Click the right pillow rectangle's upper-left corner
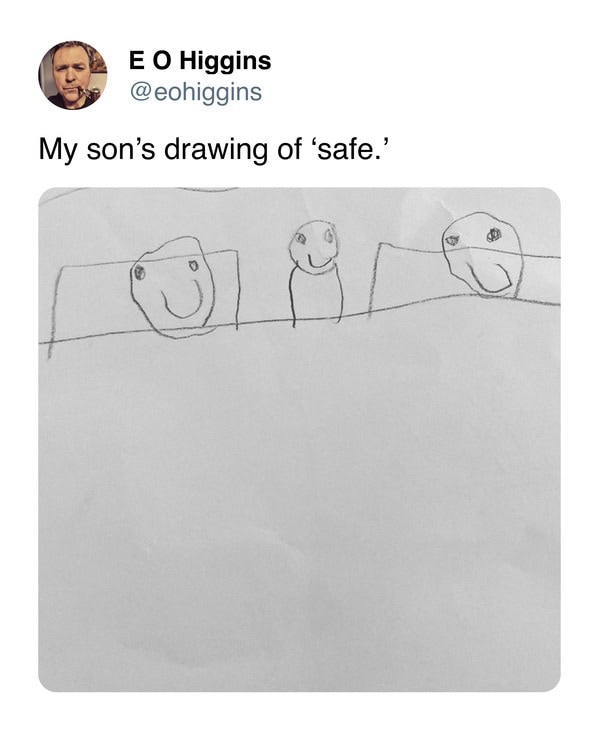Viewport: 599px width, 733px height. point(381,244)
